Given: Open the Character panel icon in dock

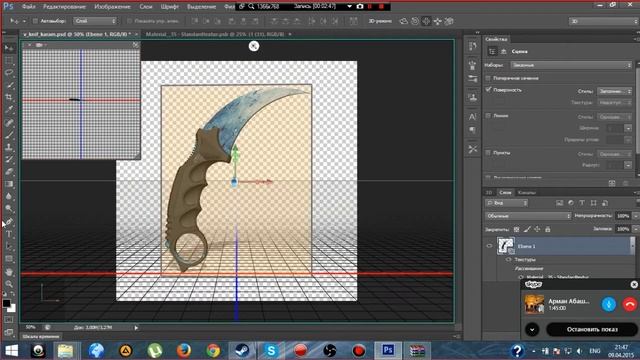Looking at the screenshot, I should click(473, 117).
